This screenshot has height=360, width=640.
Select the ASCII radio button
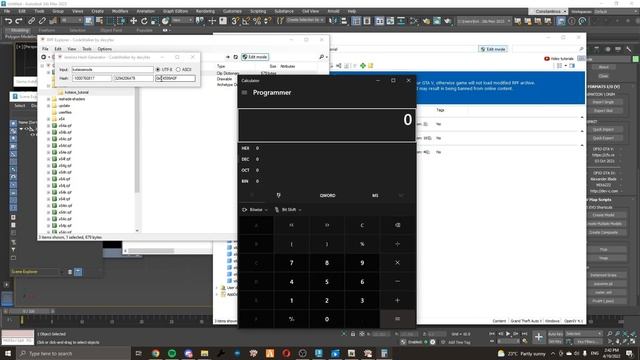[x=178, y=69]
